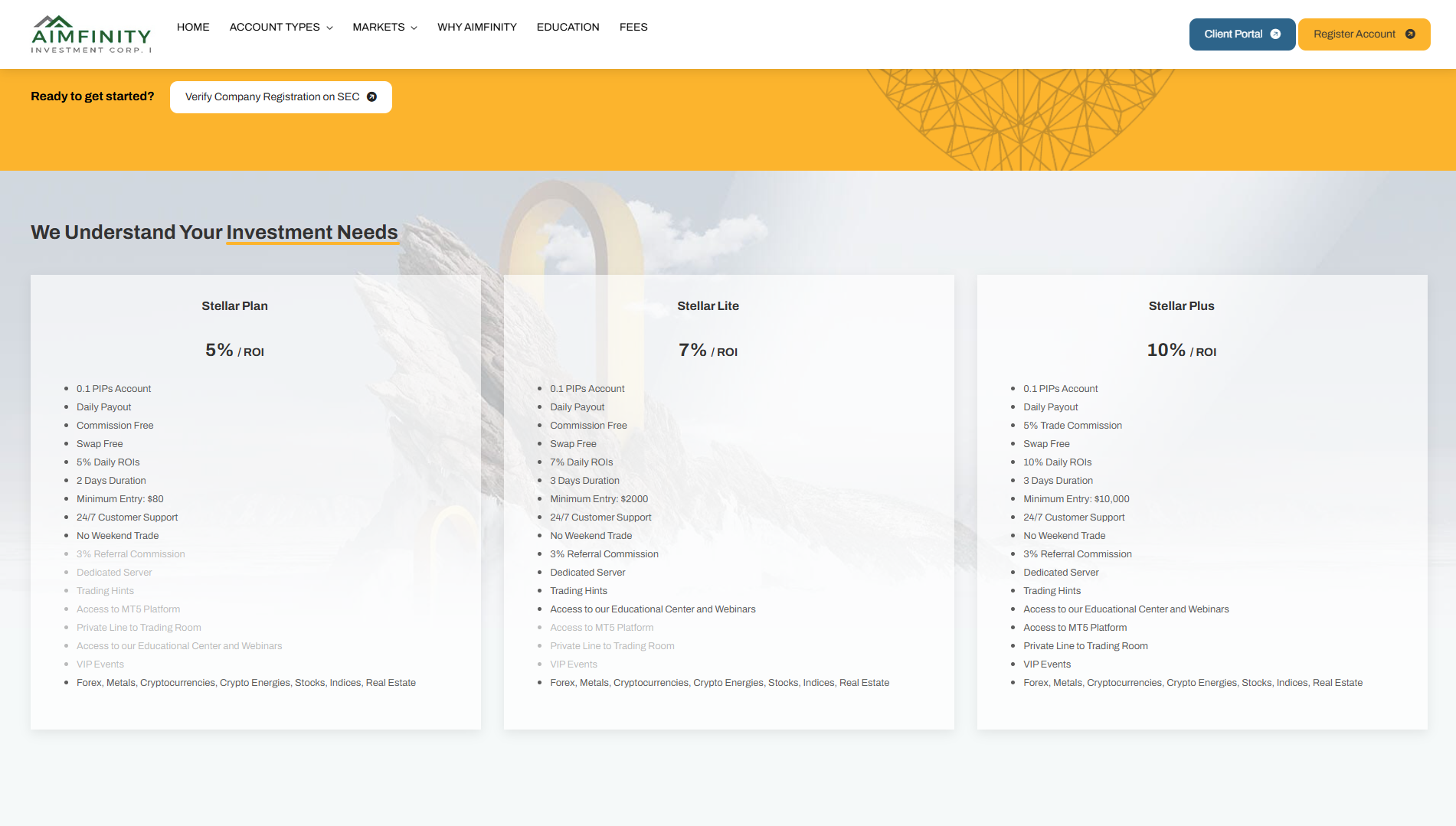Click the 5% / ROI rate
This screenshot has width=1456, height=826.
pos(234,351)
